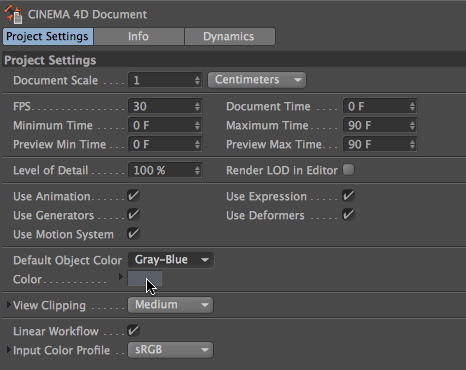Open the Info tab
466x370 pixels.
tap(139, 36)
